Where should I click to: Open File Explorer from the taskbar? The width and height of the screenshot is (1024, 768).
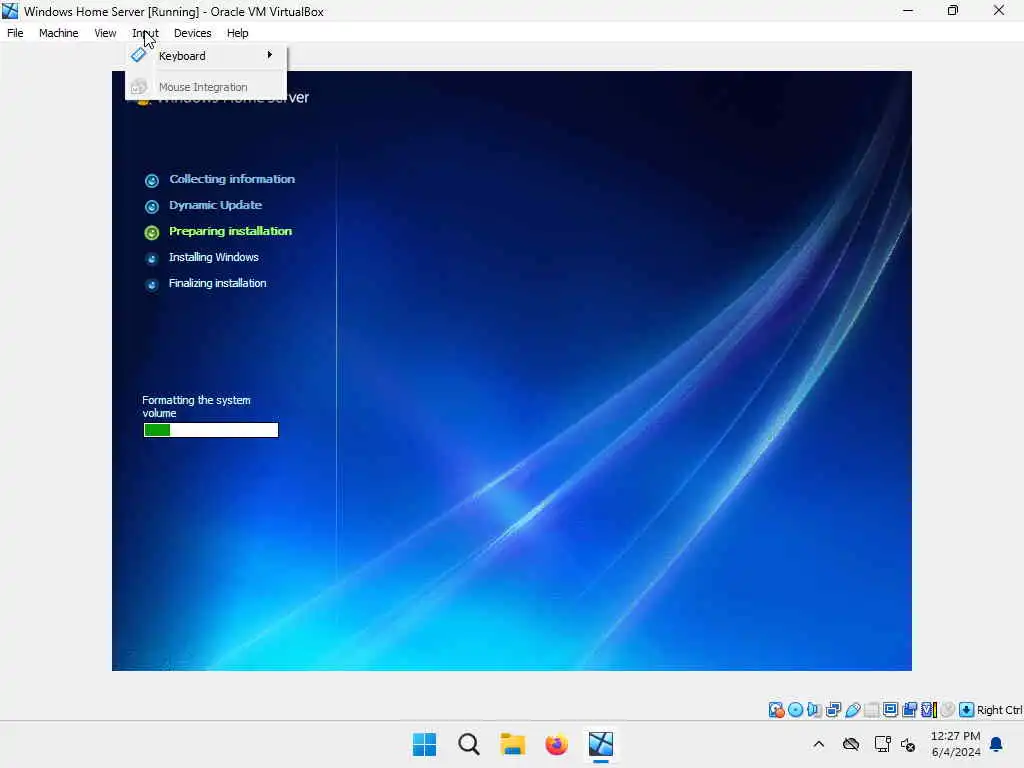coord(513,744)
